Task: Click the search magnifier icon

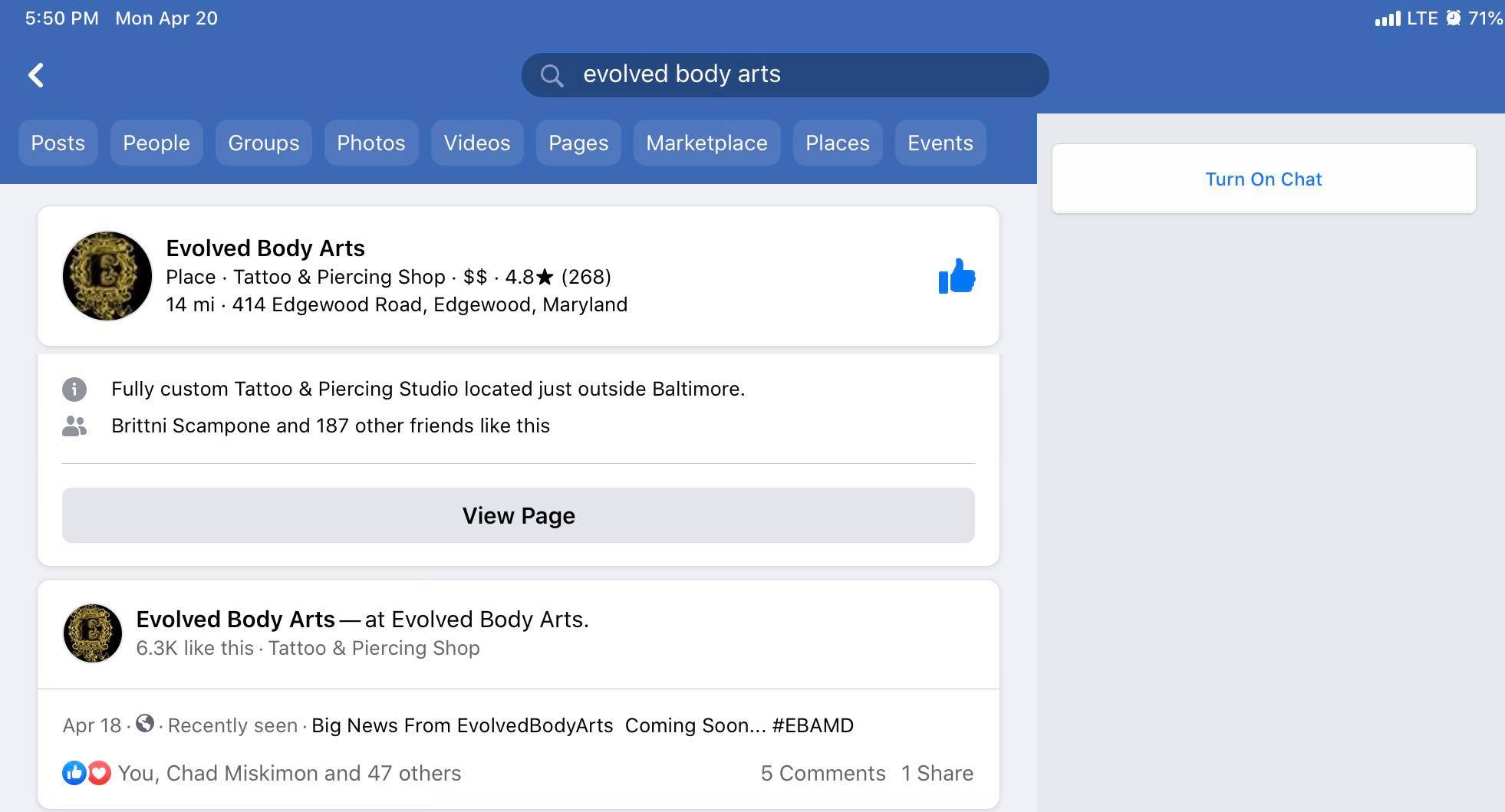Action: click(x=552, y=75)
